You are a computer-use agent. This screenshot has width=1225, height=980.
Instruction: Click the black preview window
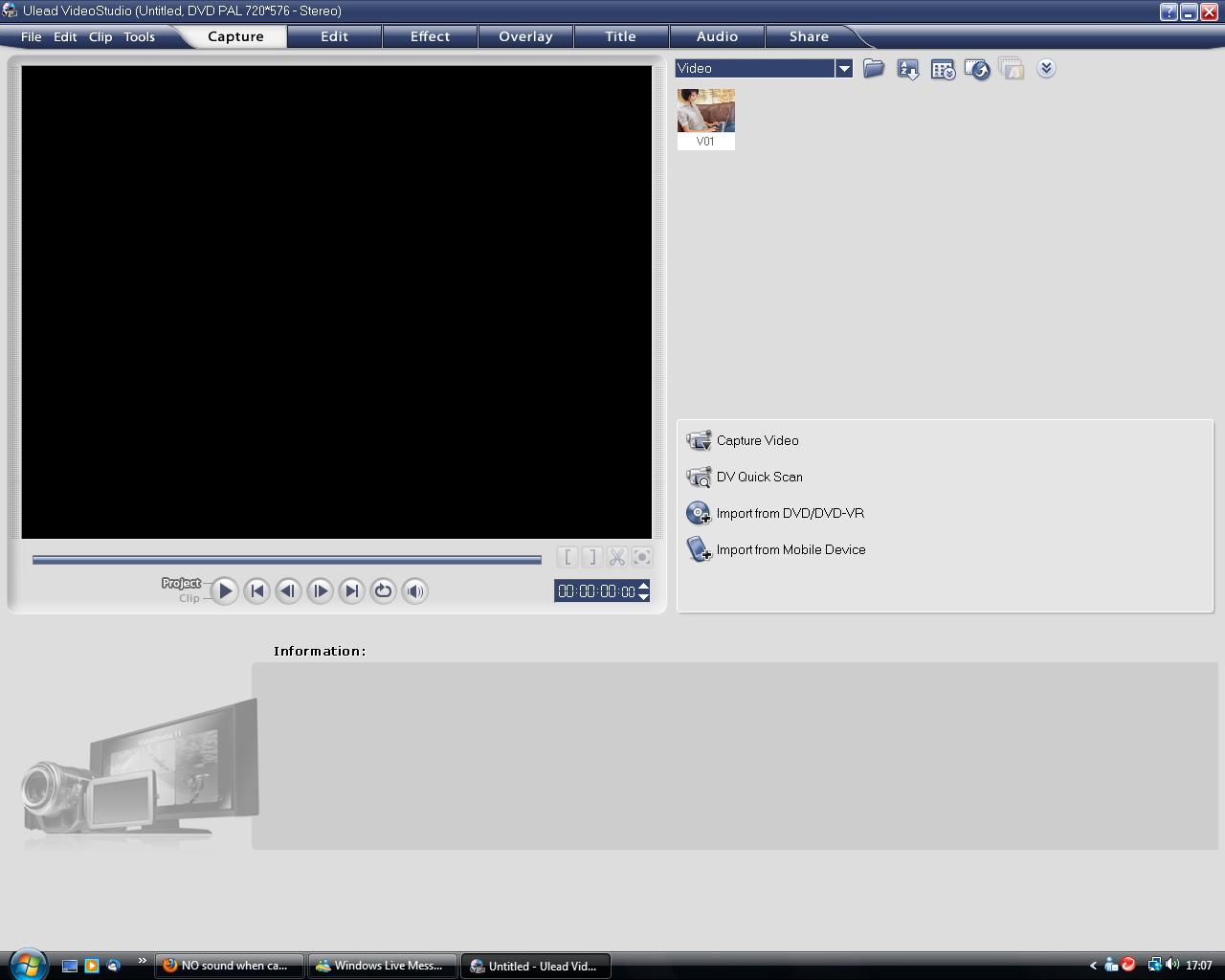337,302
